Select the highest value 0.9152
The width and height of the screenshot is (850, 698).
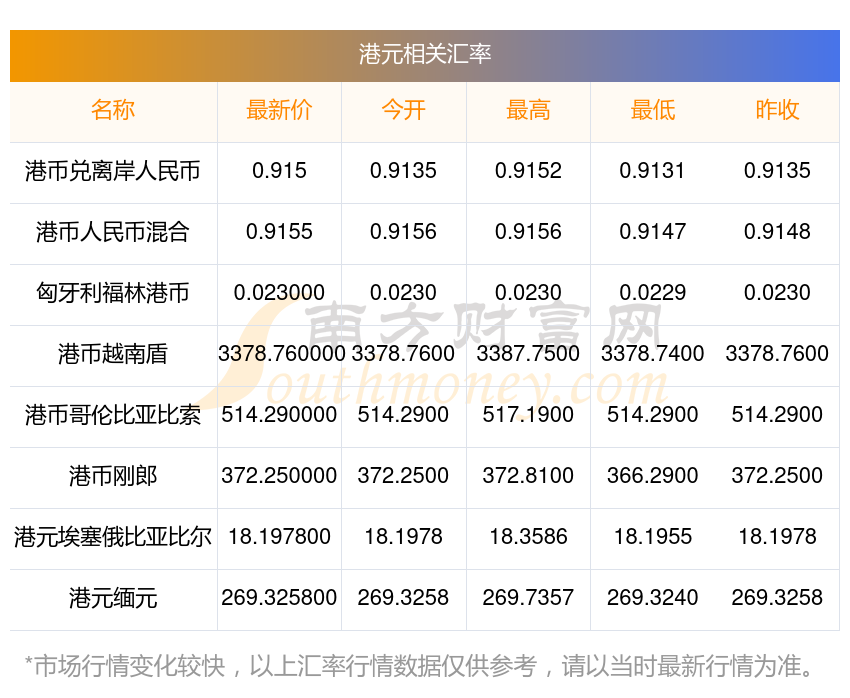pyautogui.click(x=528, y=171)
